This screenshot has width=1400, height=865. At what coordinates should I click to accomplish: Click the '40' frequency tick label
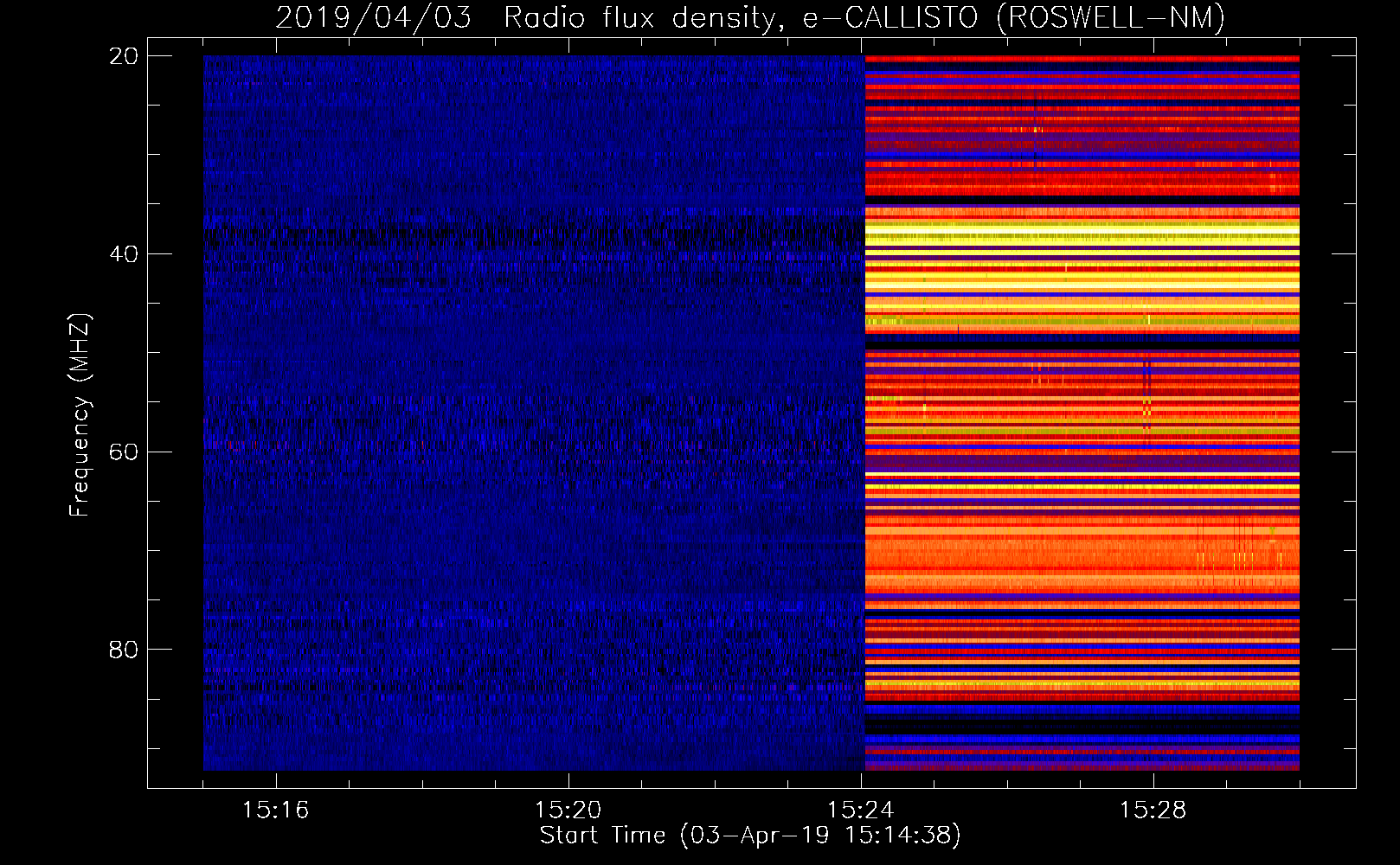click(124, 254)
